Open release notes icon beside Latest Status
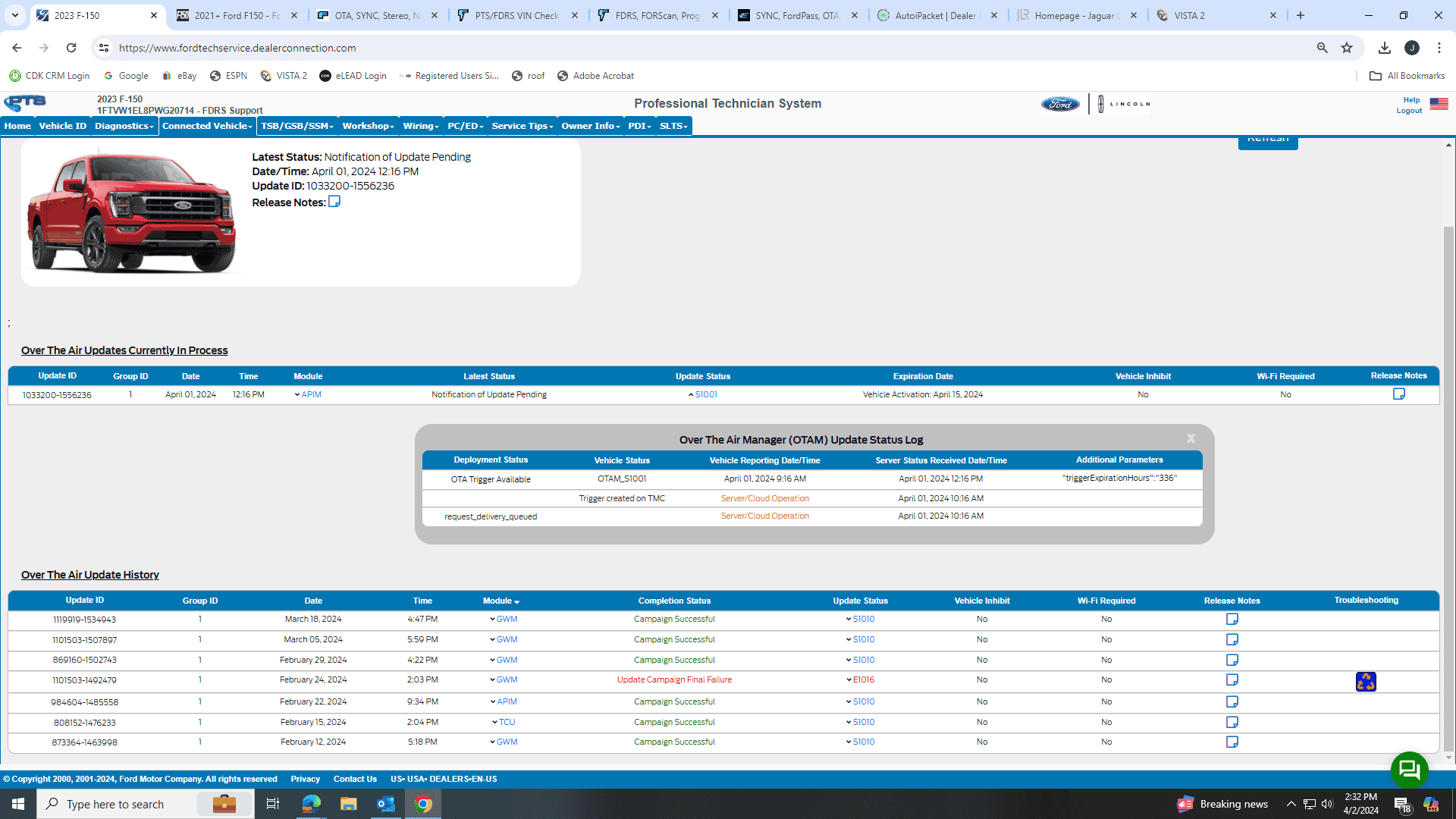This screenshot has width=1456, height=819. (334, 202)
